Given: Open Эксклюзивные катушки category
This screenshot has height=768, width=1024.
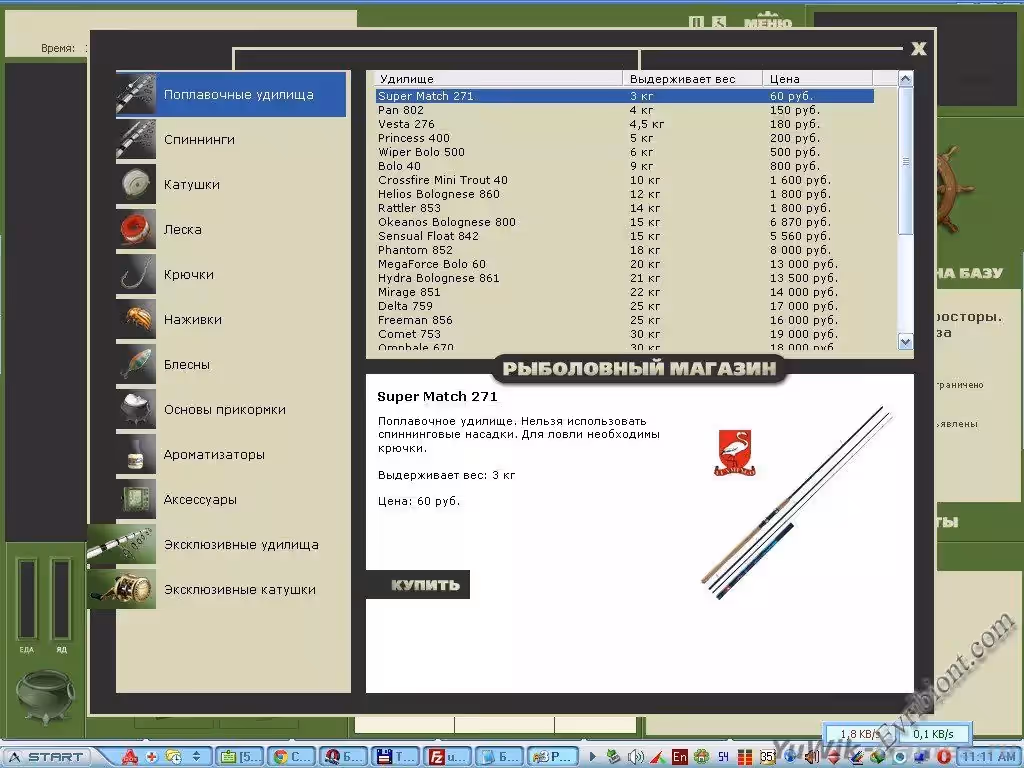Looking at the screenshot, I should 239,590.
